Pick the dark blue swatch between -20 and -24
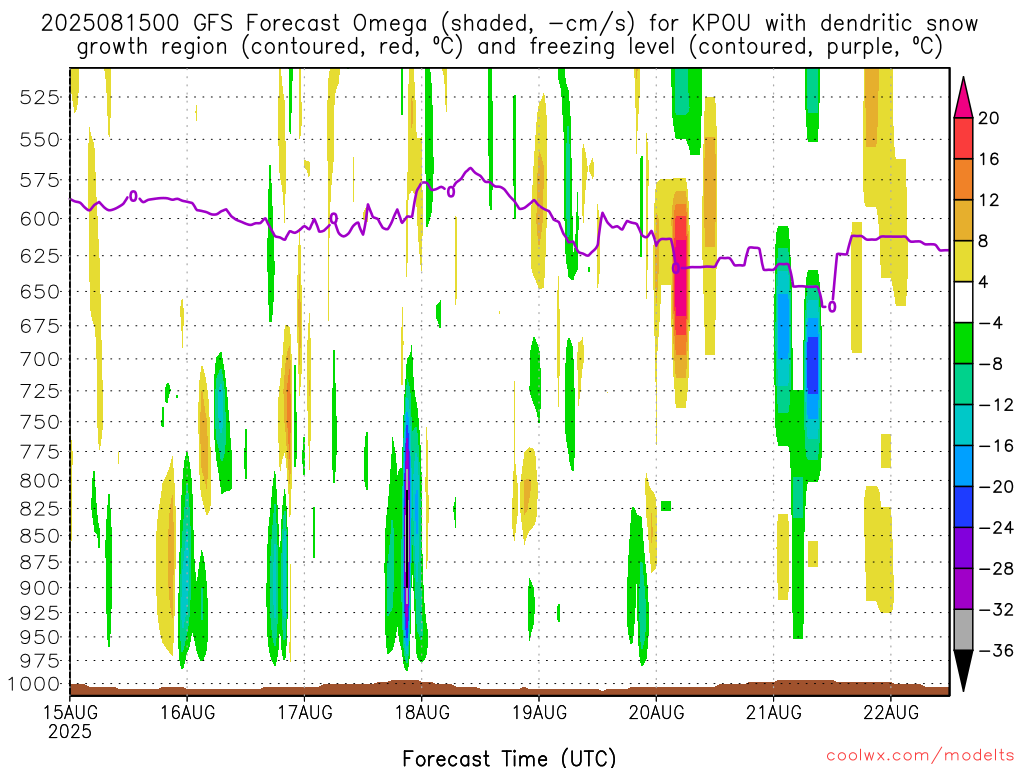Screen dimensions: 1024x768 pyautogui.click(x=963, y=507)
